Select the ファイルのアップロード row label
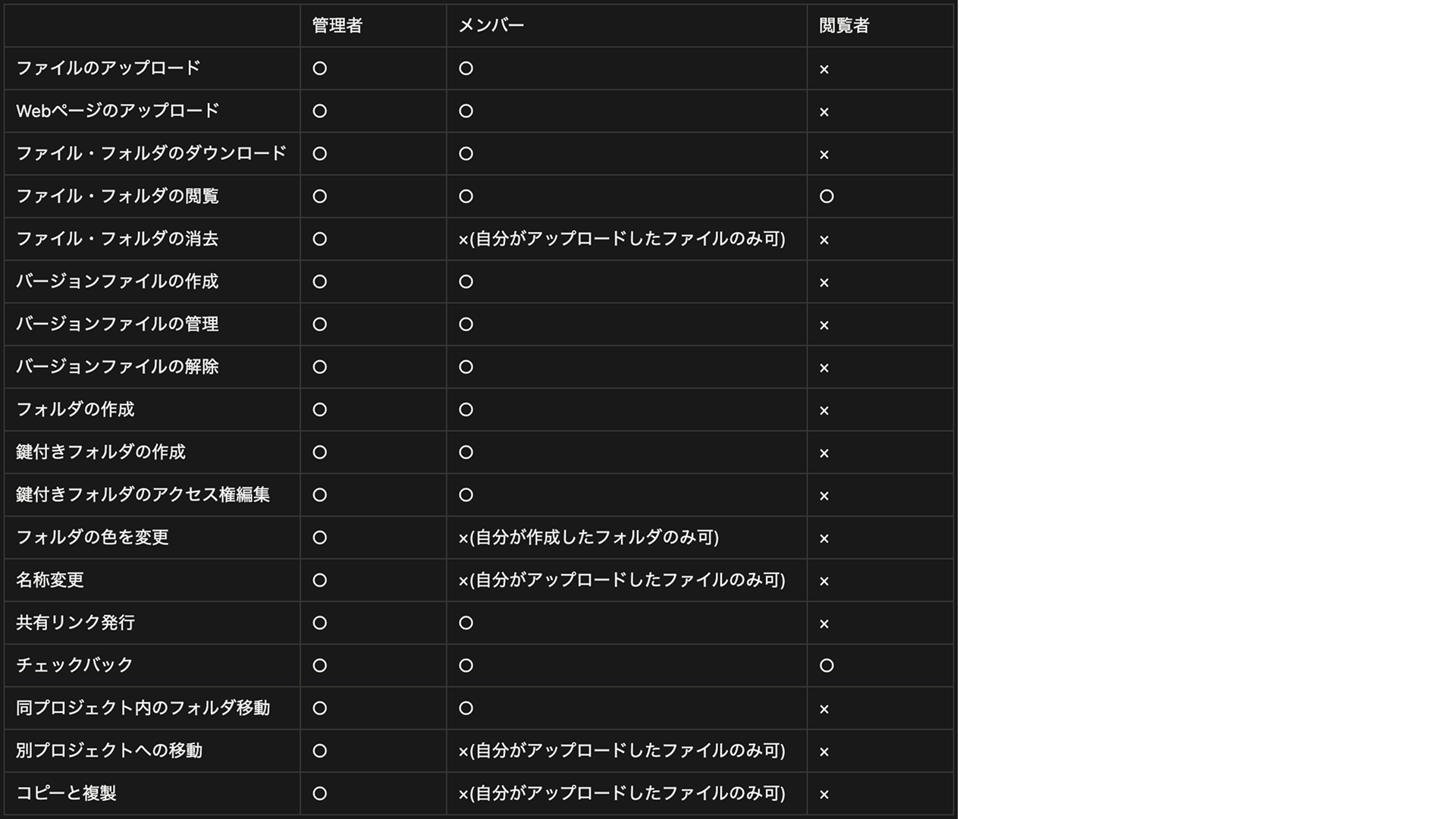The image size is (1456, 819). (108, 68)
